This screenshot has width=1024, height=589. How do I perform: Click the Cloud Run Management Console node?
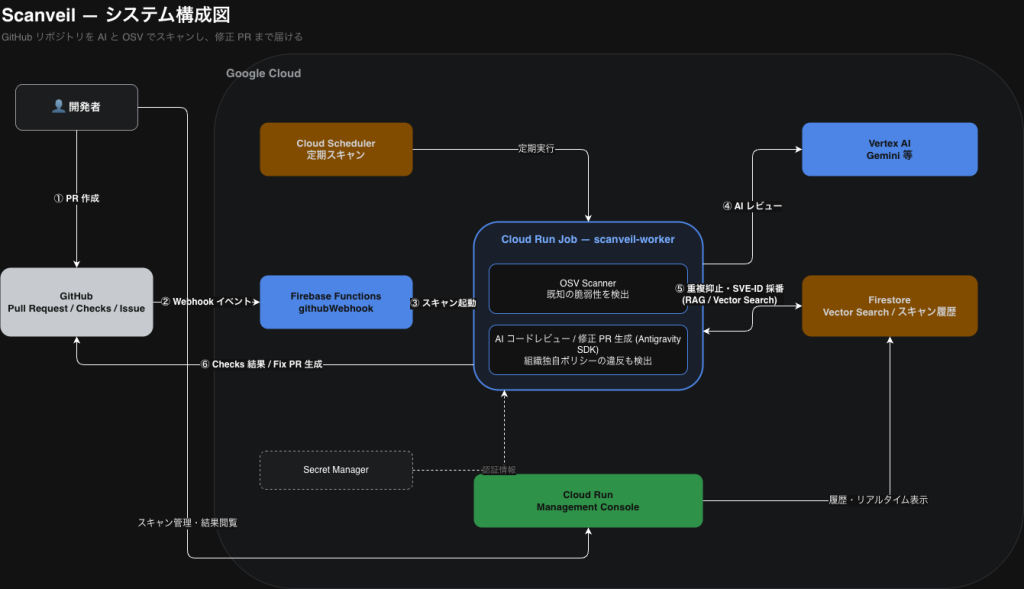[588, 501]
